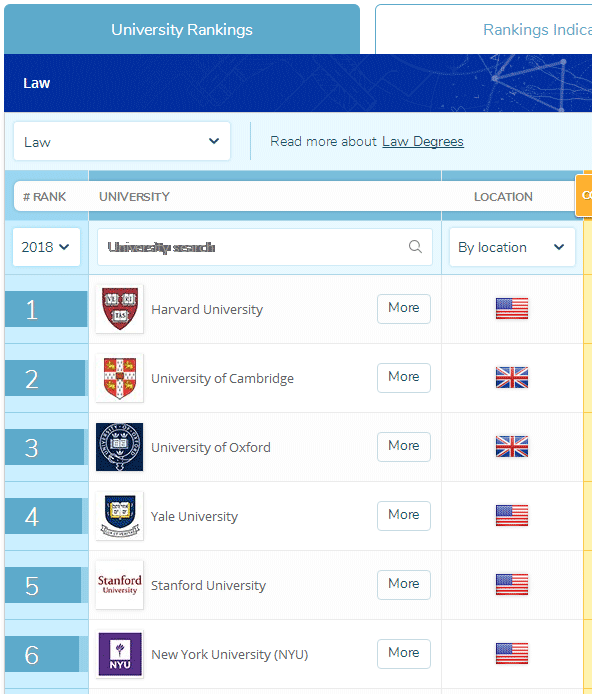Click the Law heading in blue banner
Screen dimensions: 592x694
point(37,83)
